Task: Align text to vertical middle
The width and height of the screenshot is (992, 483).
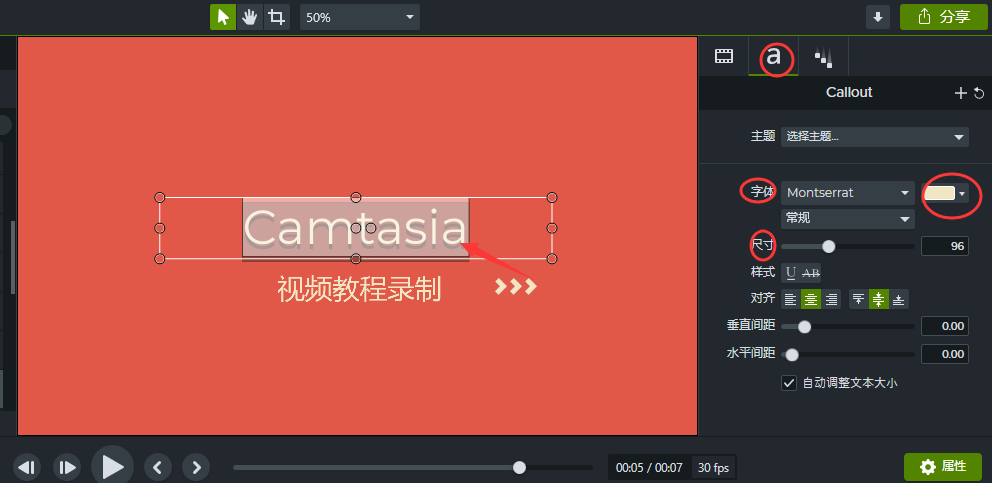Action: [x=879, y=299]
